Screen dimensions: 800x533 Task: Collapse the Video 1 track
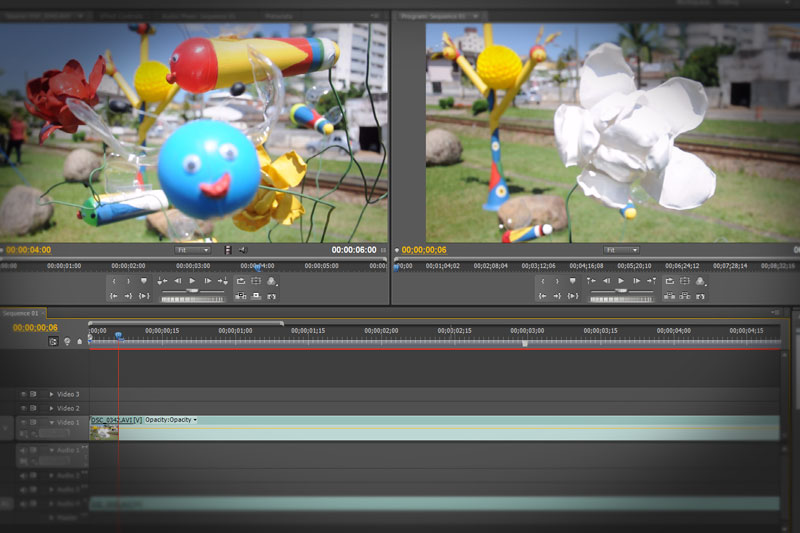tap(52, 423)
